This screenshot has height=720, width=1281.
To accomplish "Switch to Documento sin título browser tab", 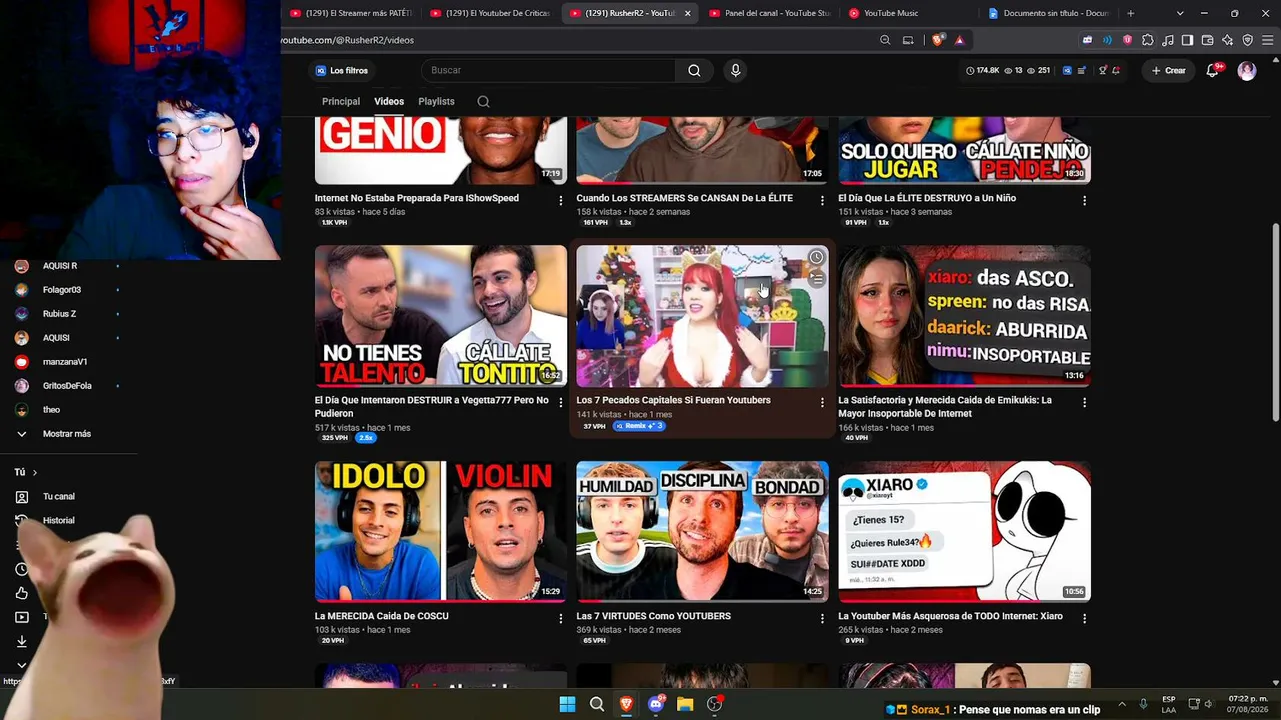I will pos(1048,13).
